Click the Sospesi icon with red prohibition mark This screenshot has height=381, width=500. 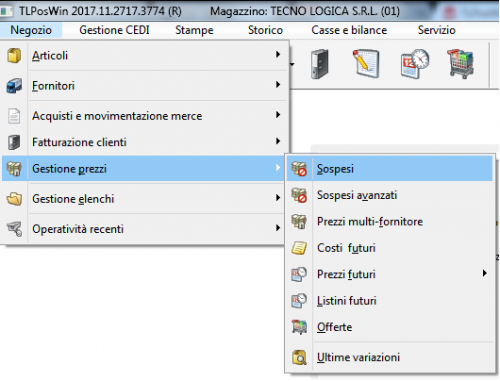[x=299, y=169]
